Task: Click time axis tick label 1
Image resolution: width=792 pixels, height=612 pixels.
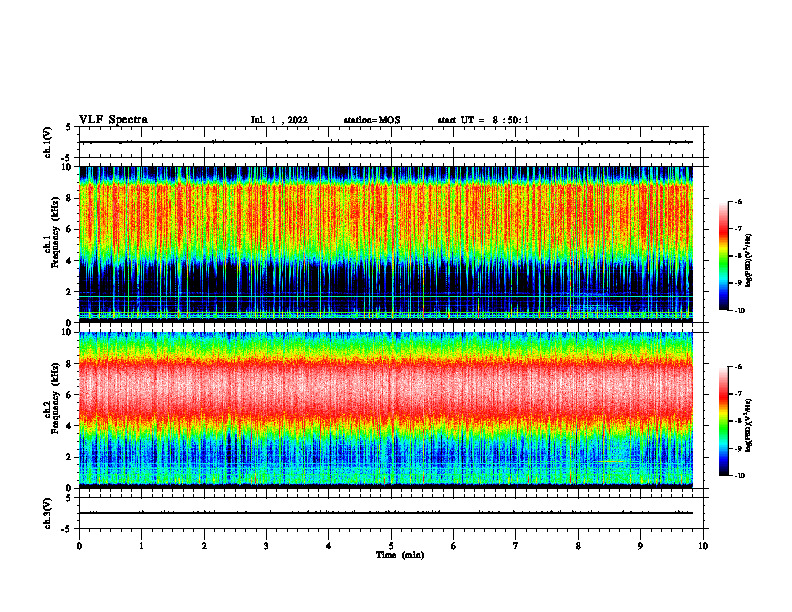Action: 141,546
